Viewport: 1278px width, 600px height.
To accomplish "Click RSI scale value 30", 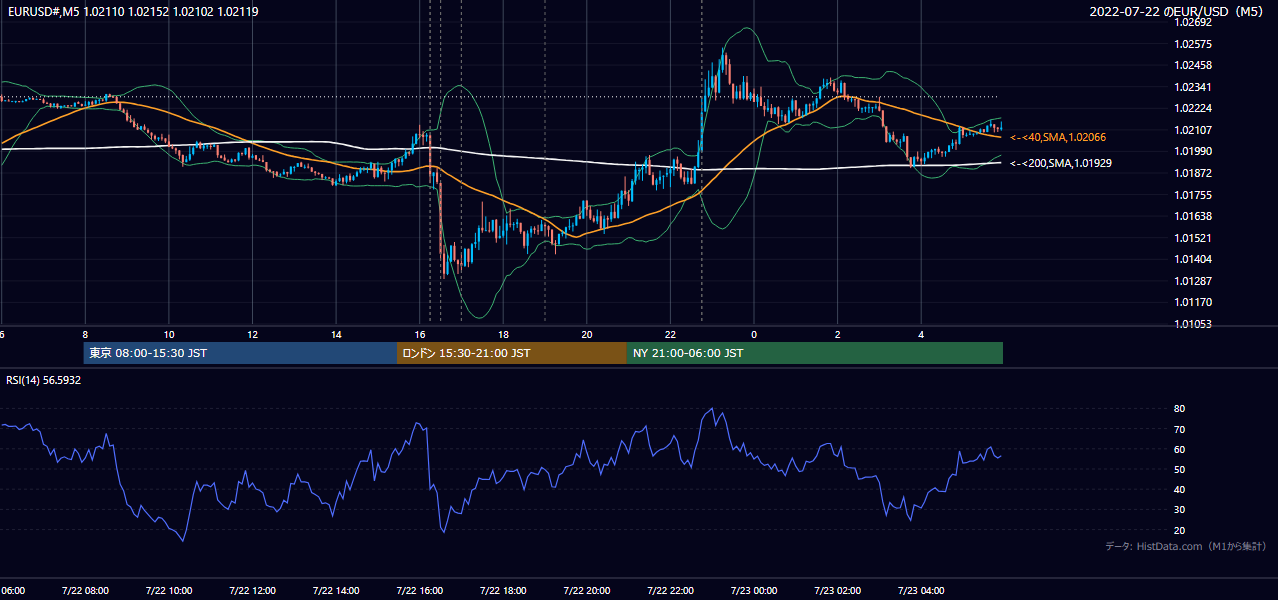I will 1180,510.
